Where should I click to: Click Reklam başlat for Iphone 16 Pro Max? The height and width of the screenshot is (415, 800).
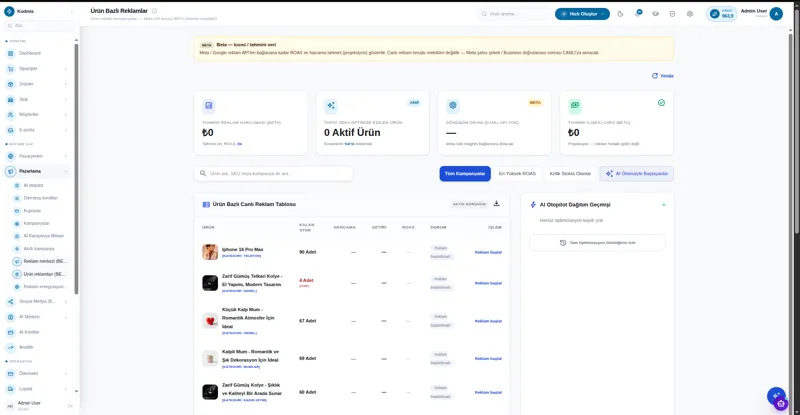488,252
